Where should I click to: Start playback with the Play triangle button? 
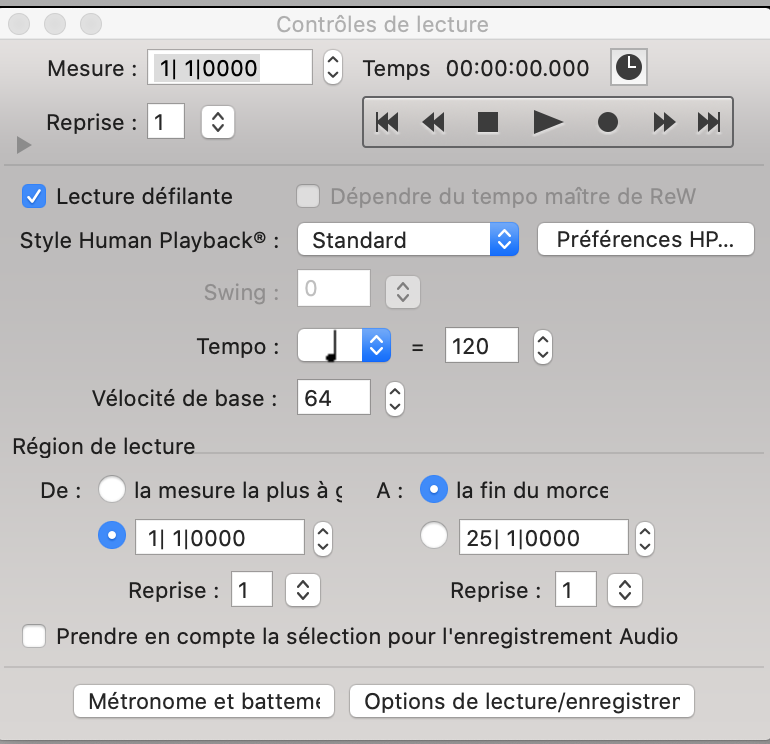click(x=547, y=123)
